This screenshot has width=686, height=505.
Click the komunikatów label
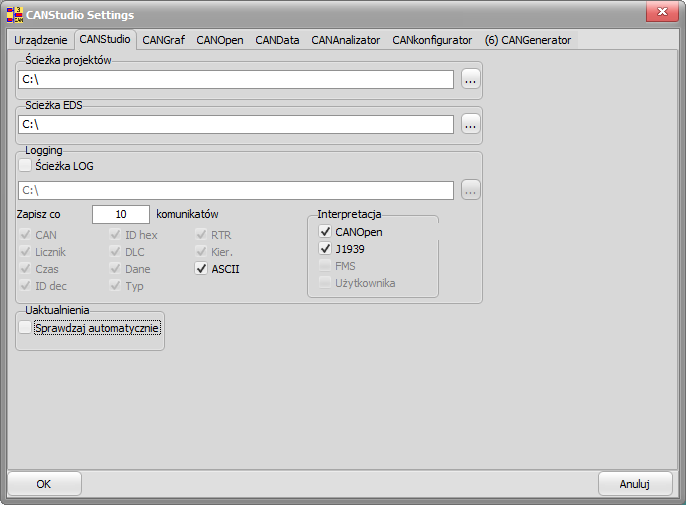point(187,214)
